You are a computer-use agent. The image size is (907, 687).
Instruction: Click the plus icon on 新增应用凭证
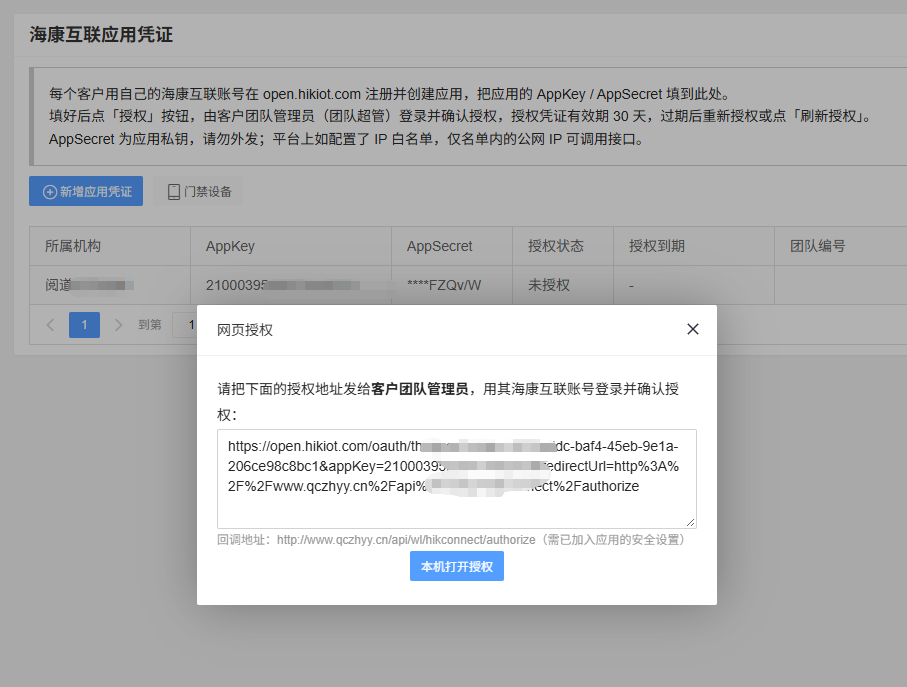tap(50, 192)
